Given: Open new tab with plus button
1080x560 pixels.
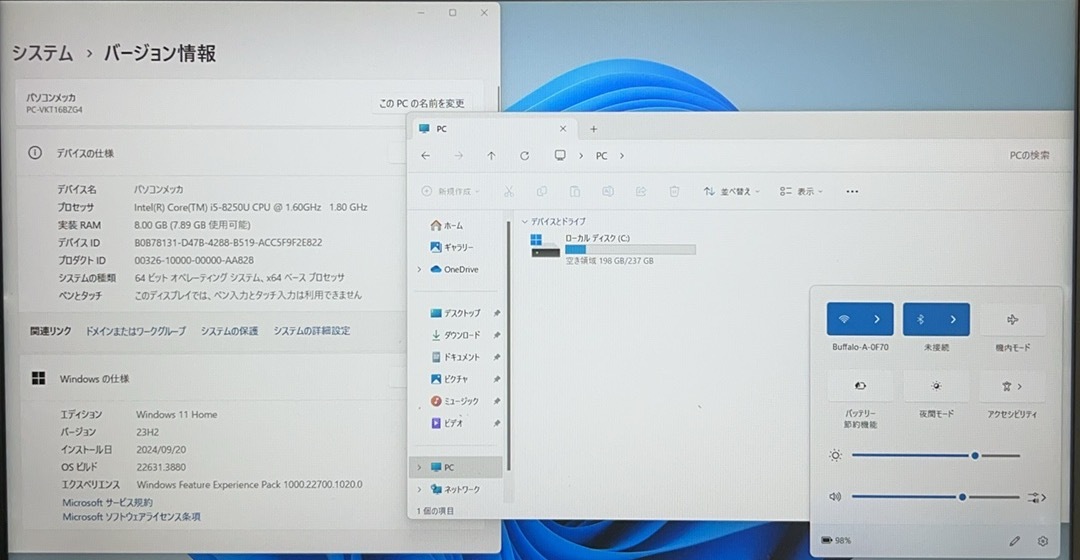Looking at the screenshot, I should tap(593, 129).
